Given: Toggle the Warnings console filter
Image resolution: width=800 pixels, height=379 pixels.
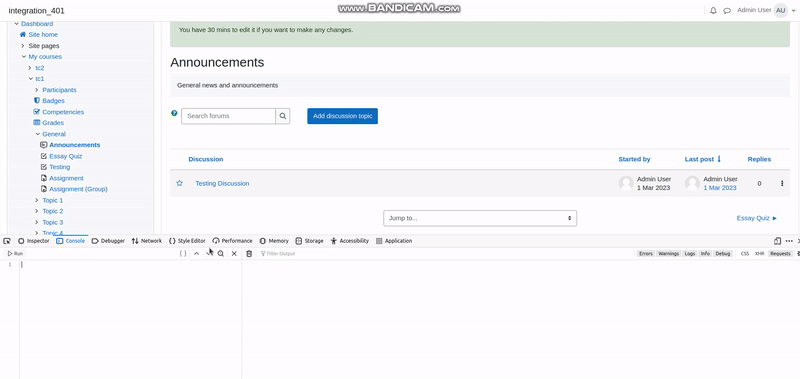Looking at the screenshot, I should coord(668,254).
